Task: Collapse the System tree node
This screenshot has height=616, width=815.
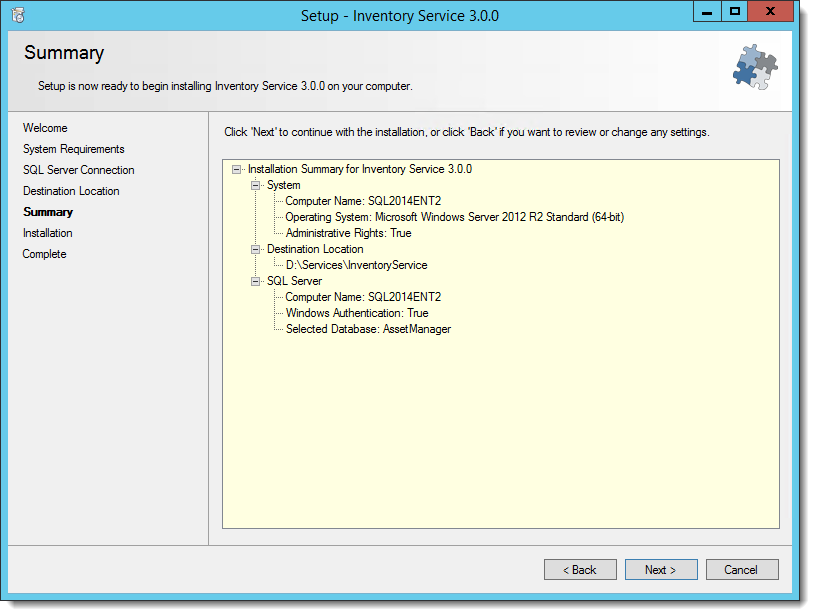Action: click(255, 185)
